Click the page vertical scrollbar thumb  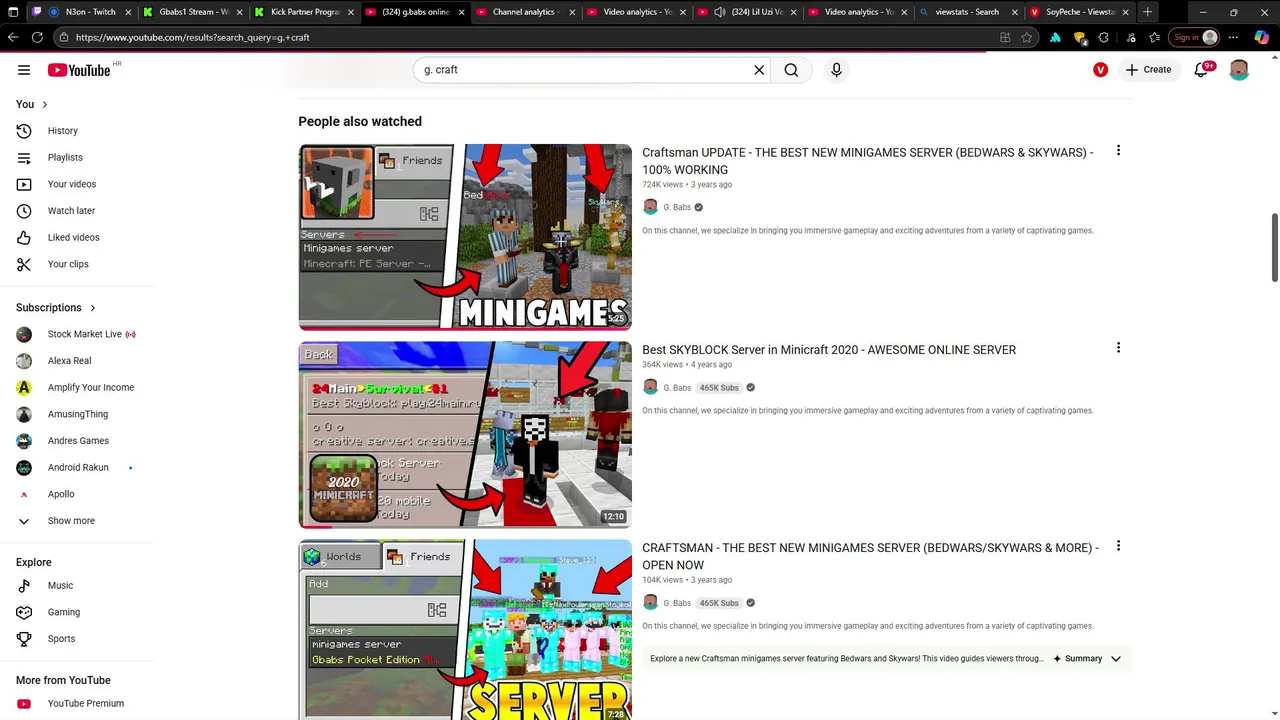click(x=1275, y=247)
